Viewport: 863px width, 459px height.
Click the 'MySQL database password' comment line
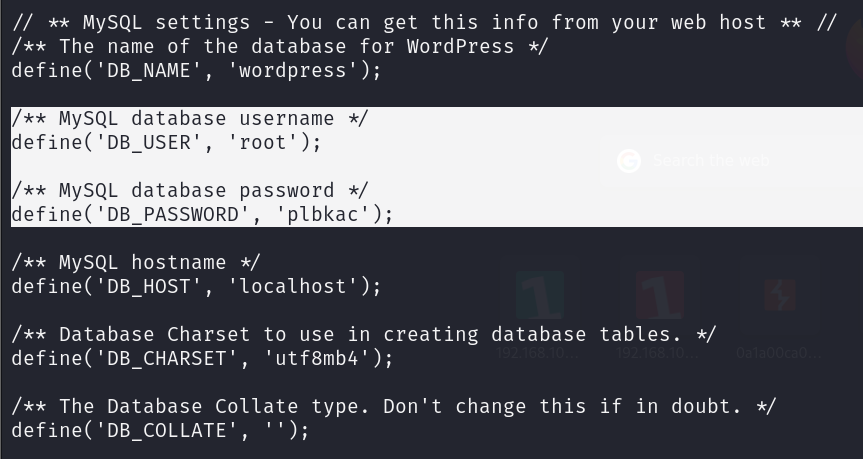(190, 190)
